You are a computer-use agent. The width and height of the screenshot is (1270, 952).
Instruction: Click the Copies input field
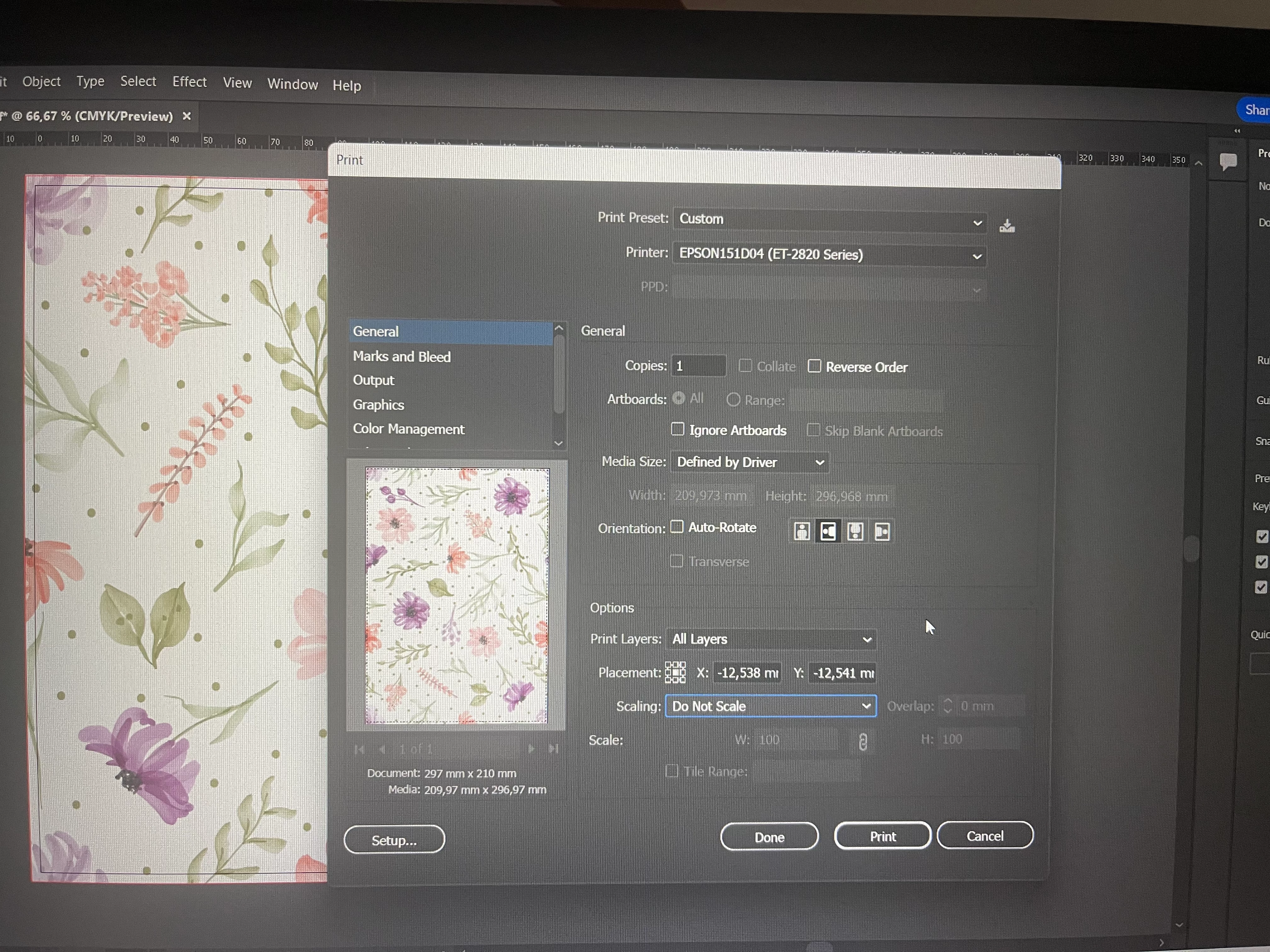tap(698, 366)
